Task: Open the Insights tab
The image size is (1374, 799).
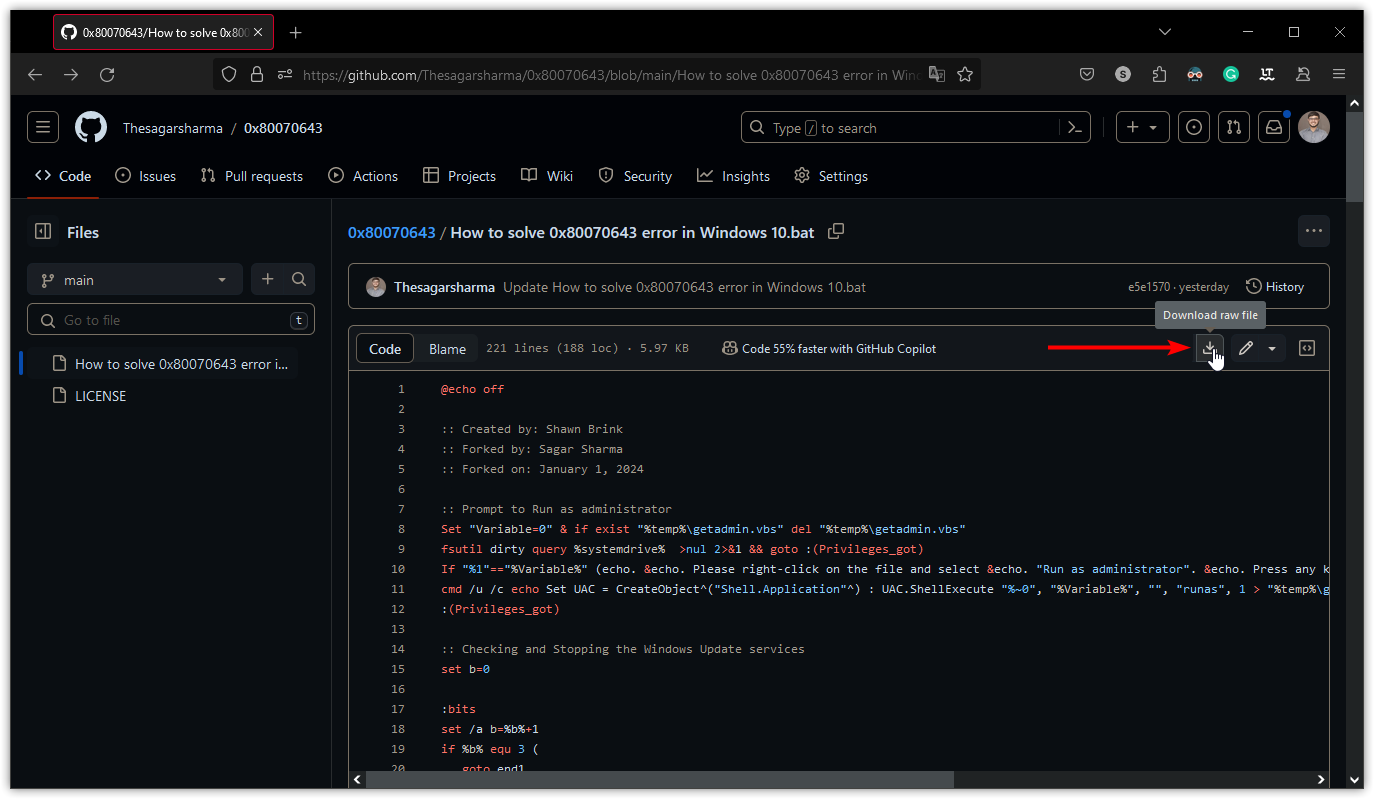Action: [x=734, y=176]
